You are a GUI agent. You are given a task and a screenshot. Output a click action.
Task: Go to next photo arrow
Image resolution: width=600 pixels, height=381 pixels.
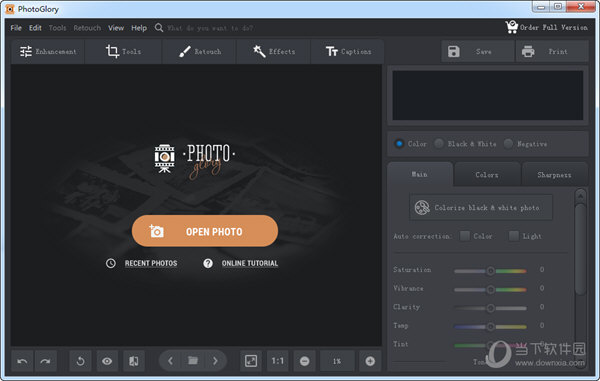(215, 361)
